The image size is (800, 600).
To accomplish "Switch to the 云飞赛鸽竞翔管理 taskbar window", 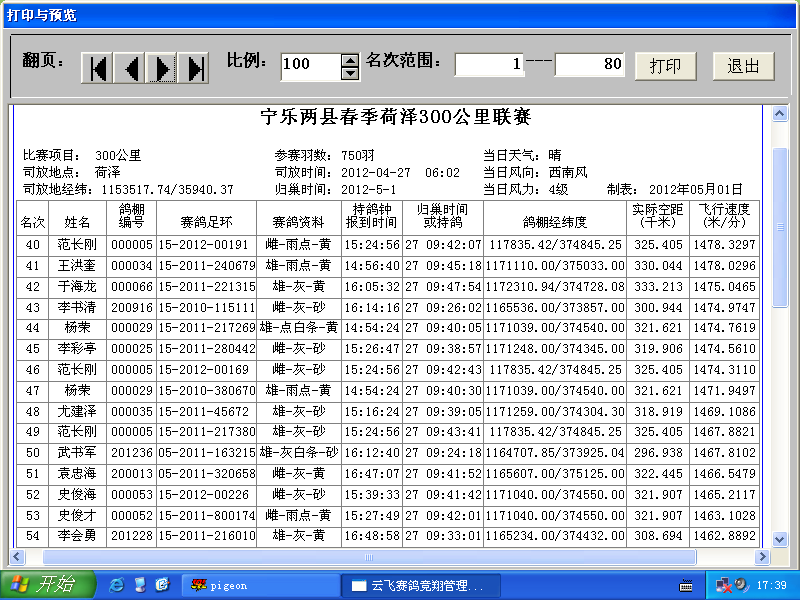I will [x=415, y=585].
